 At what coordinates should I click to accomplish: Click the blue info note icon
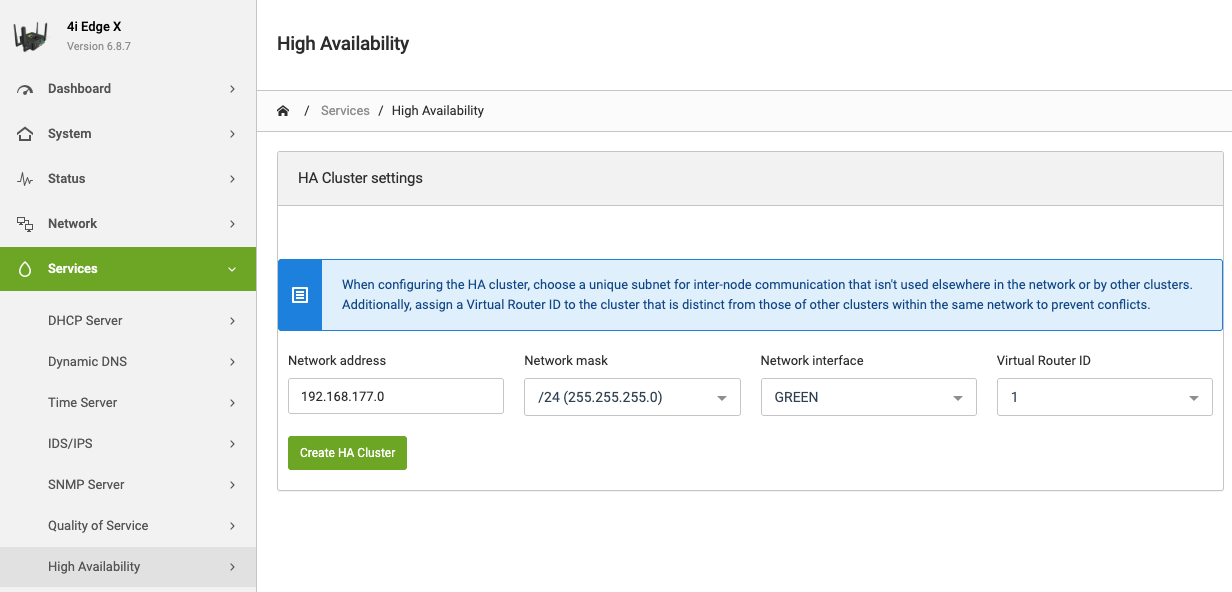tap(300, 295)
